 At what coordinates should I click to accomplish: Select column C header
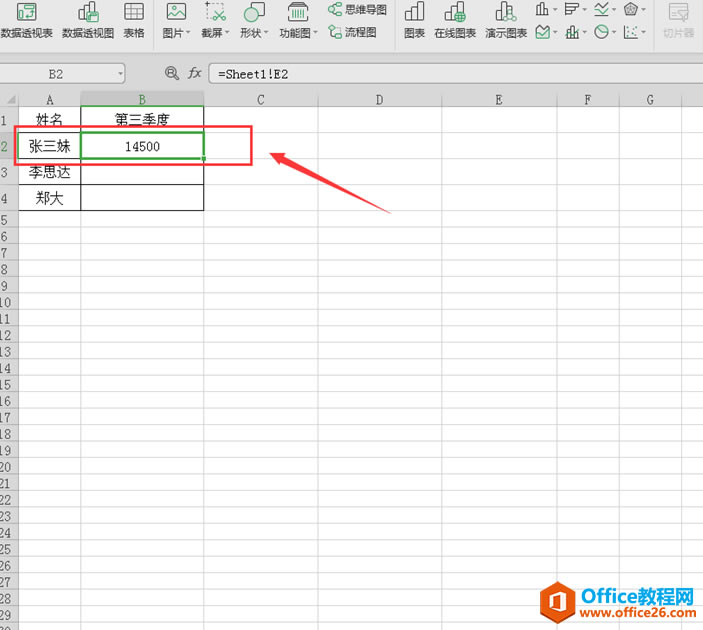pos(260,100)
